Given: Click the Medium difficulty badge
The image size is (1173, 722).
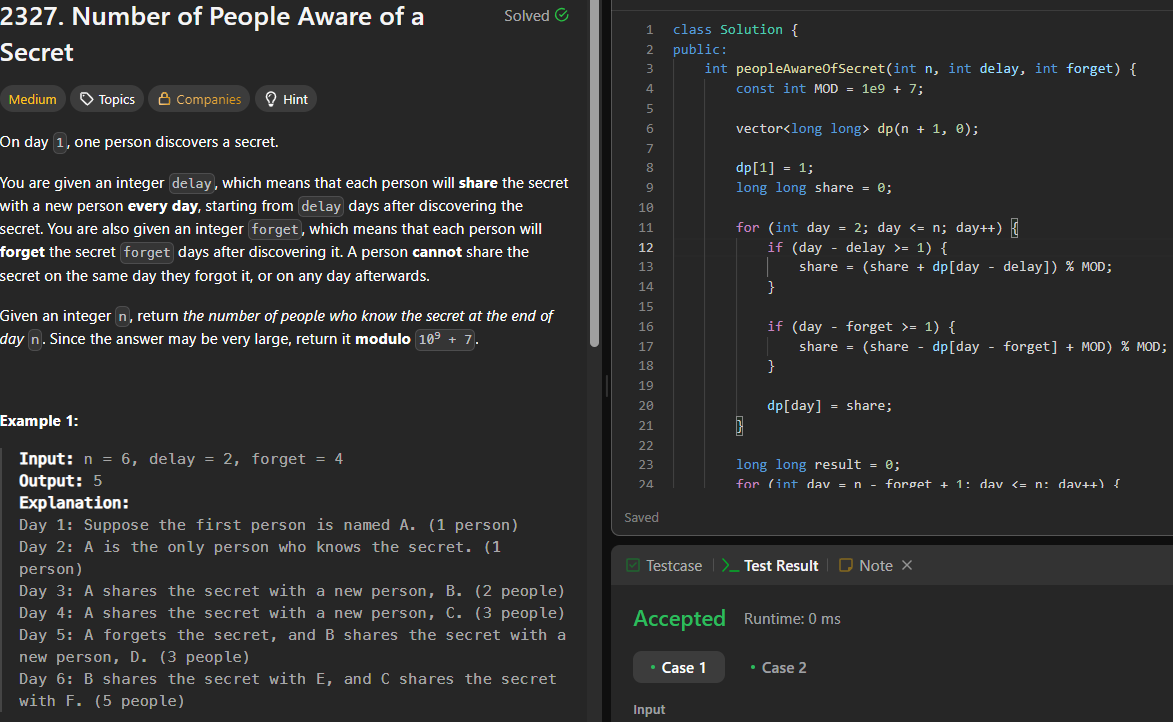Looking at the screenshot, I should click(x=32, y=100).
